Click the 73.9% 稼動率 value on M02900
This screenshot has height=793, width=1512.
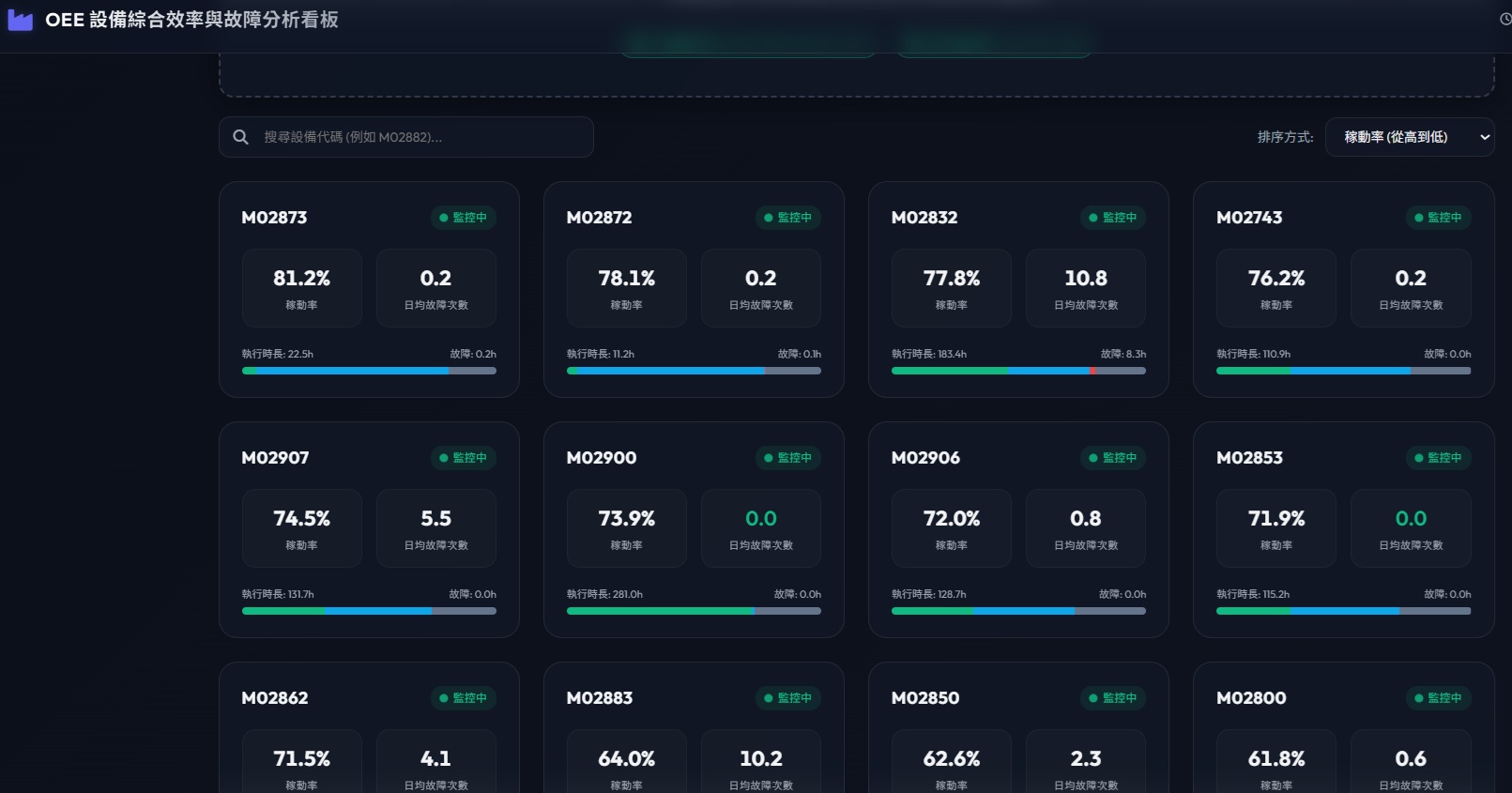pos(627,519)
